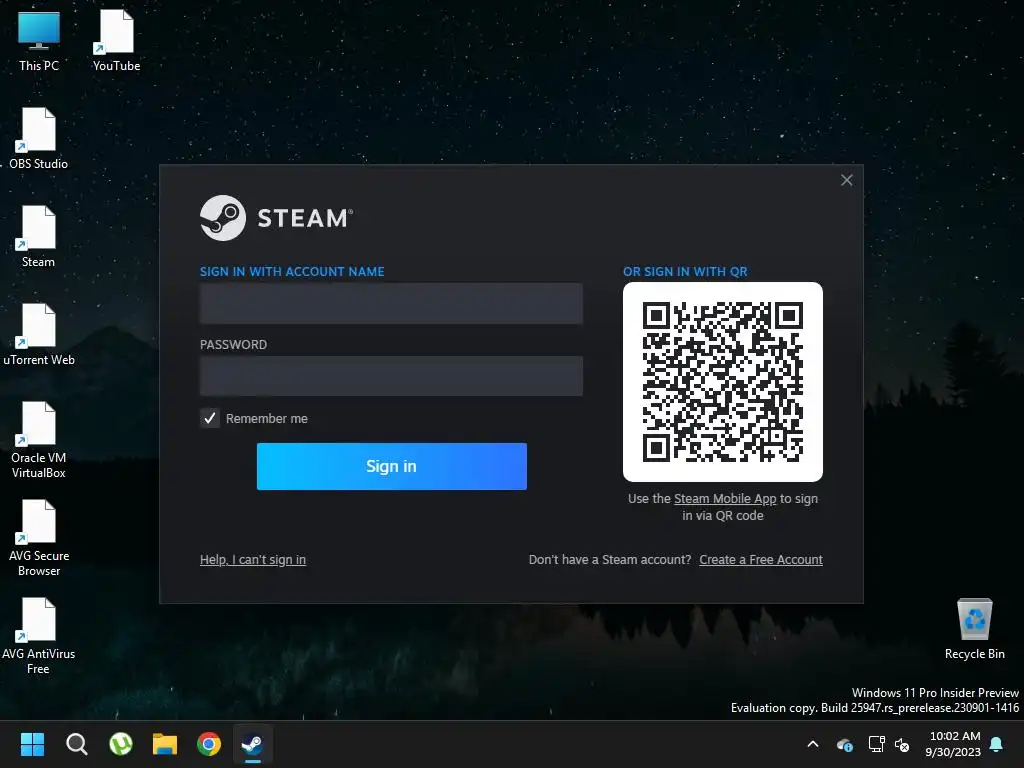Screen dimensions: 1024x768
Task: Click the muted volume tray icon
Action: point(903,744)
